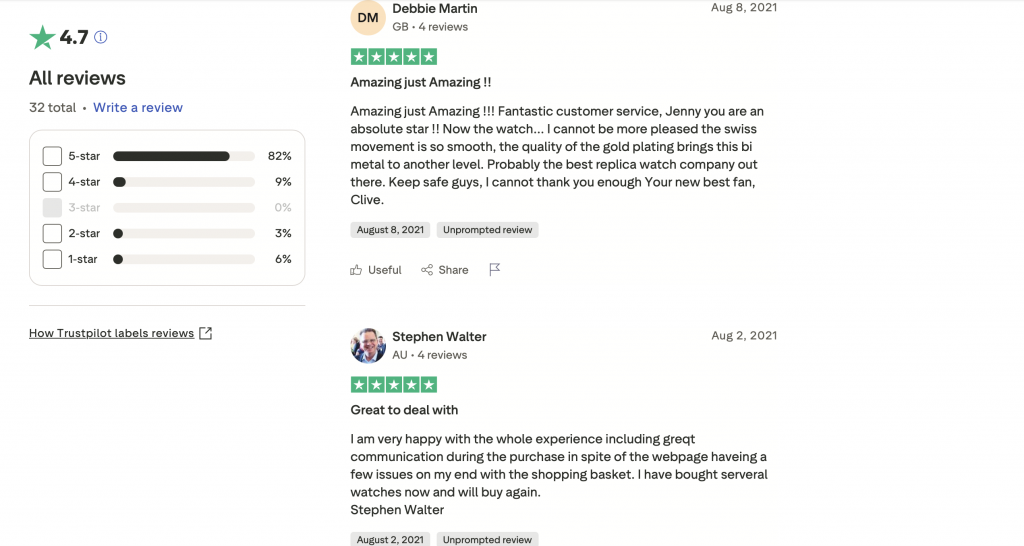Click Debbie Martin's DM avatar
This screenshot has height=546, width=1024.
(x=368, y=18)
